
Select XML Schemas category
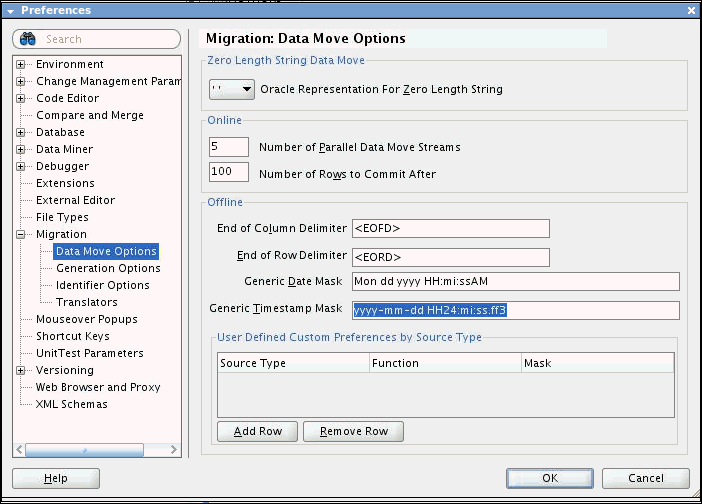[72, 405]
